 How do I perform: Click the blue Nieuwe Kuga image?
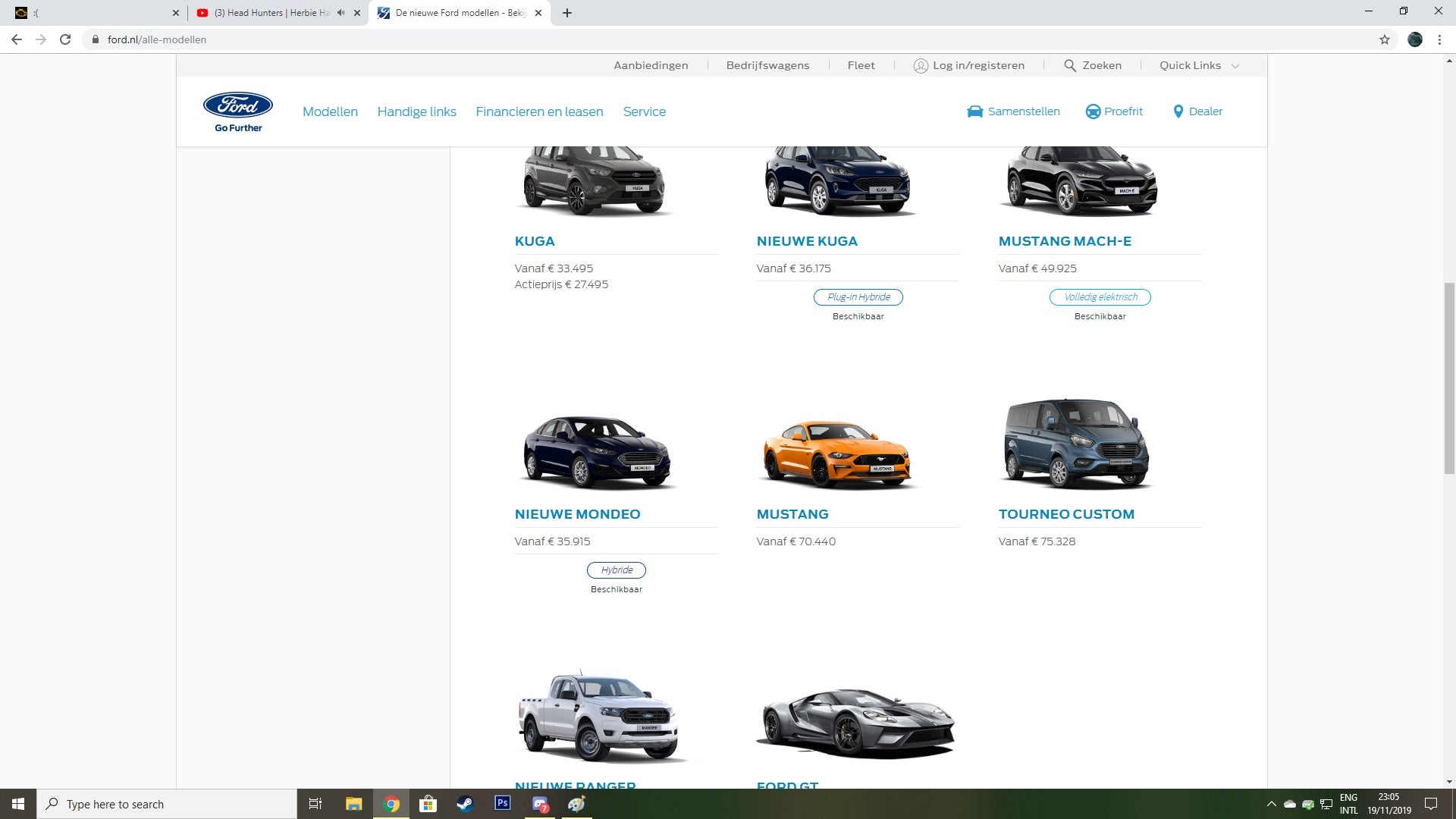[x=837, y=180]
